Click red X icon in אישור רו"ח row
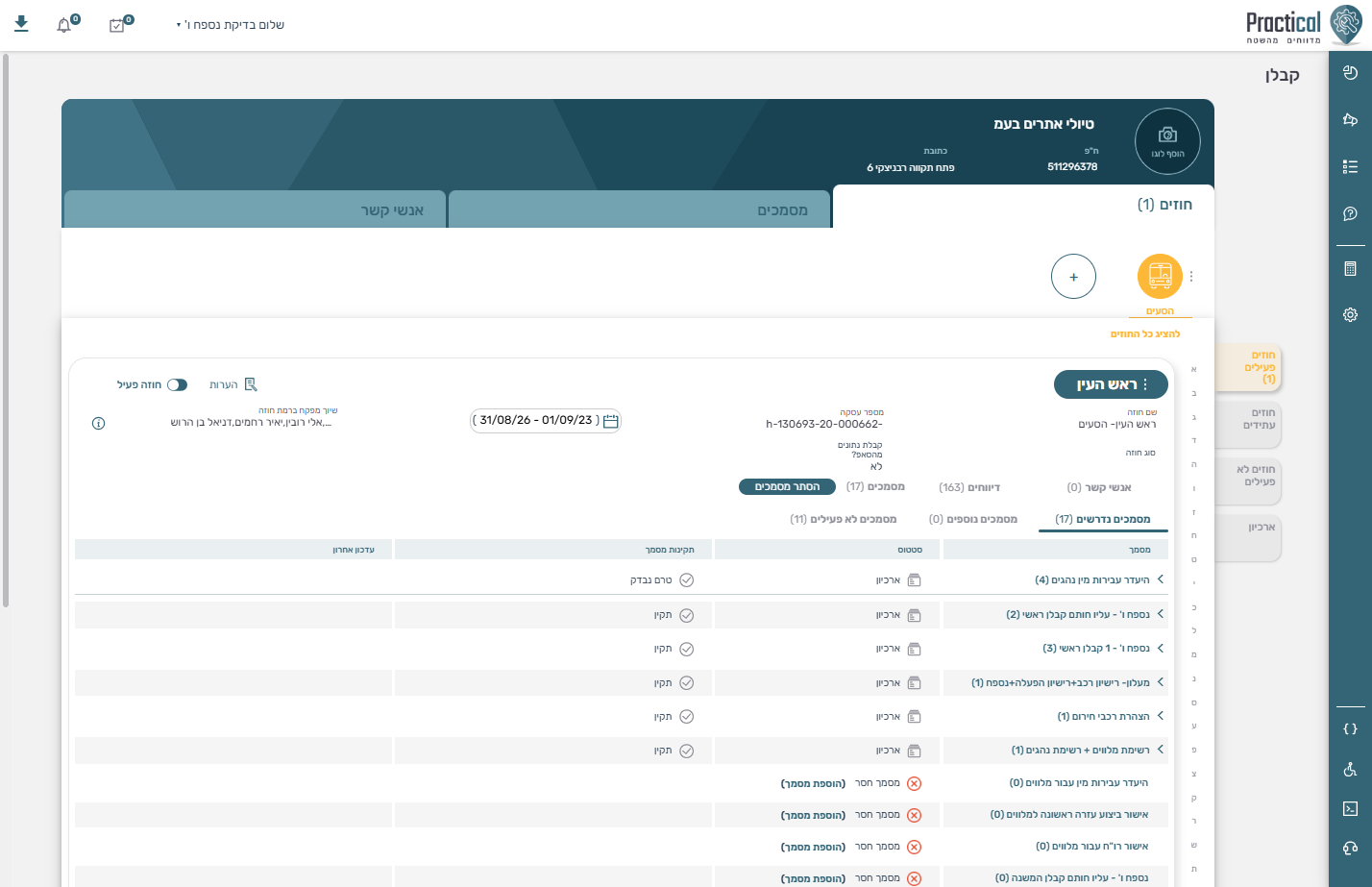1372x887 pixels. point(914,847)
